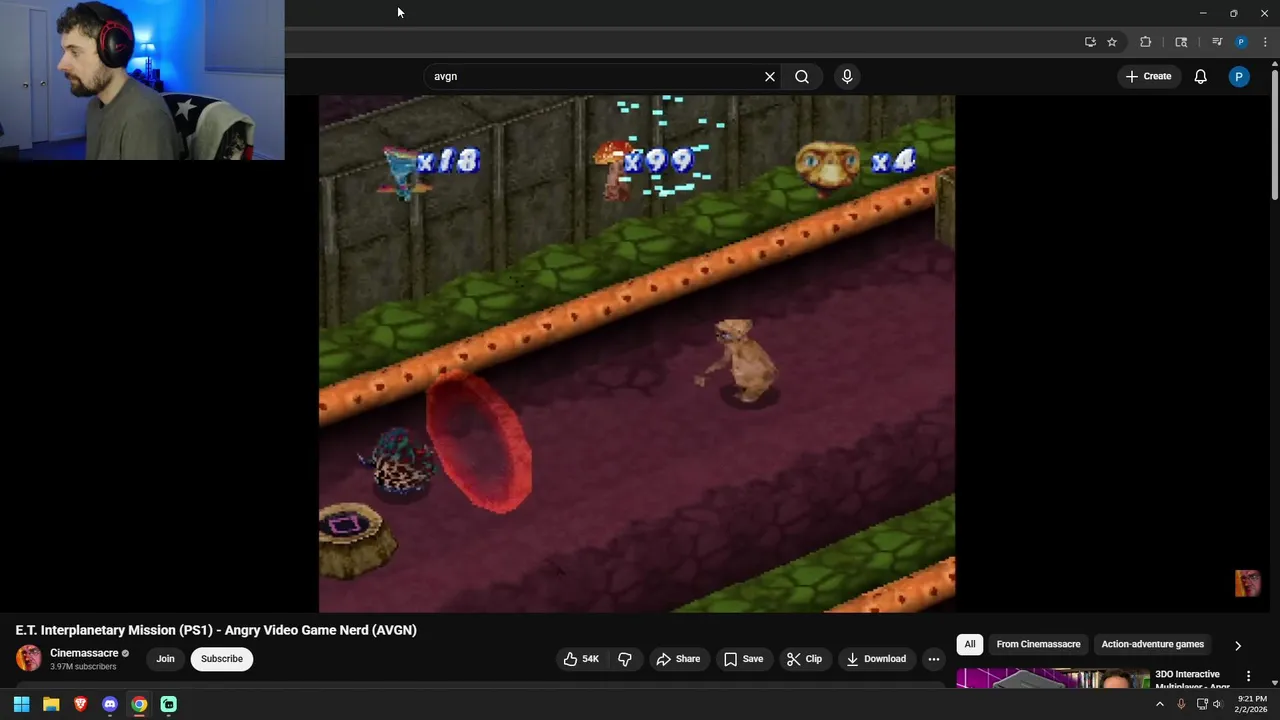This screenshot has height=720, width=1280.
Task: Click the channel watermark in the corner
Action: coord(1247,583)
